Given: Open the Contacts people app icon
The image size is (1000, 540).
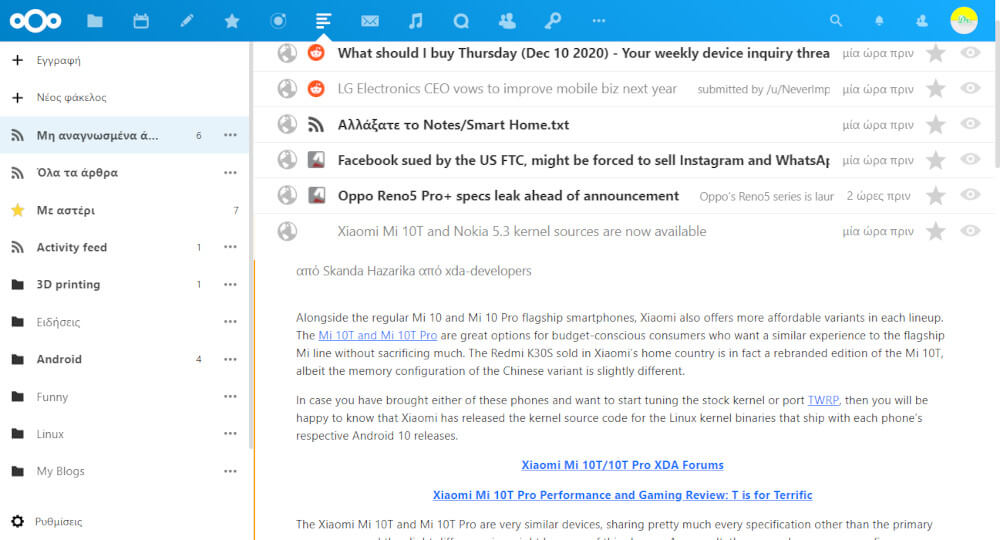Looking at the screenshot, I should tap(507, 21).
